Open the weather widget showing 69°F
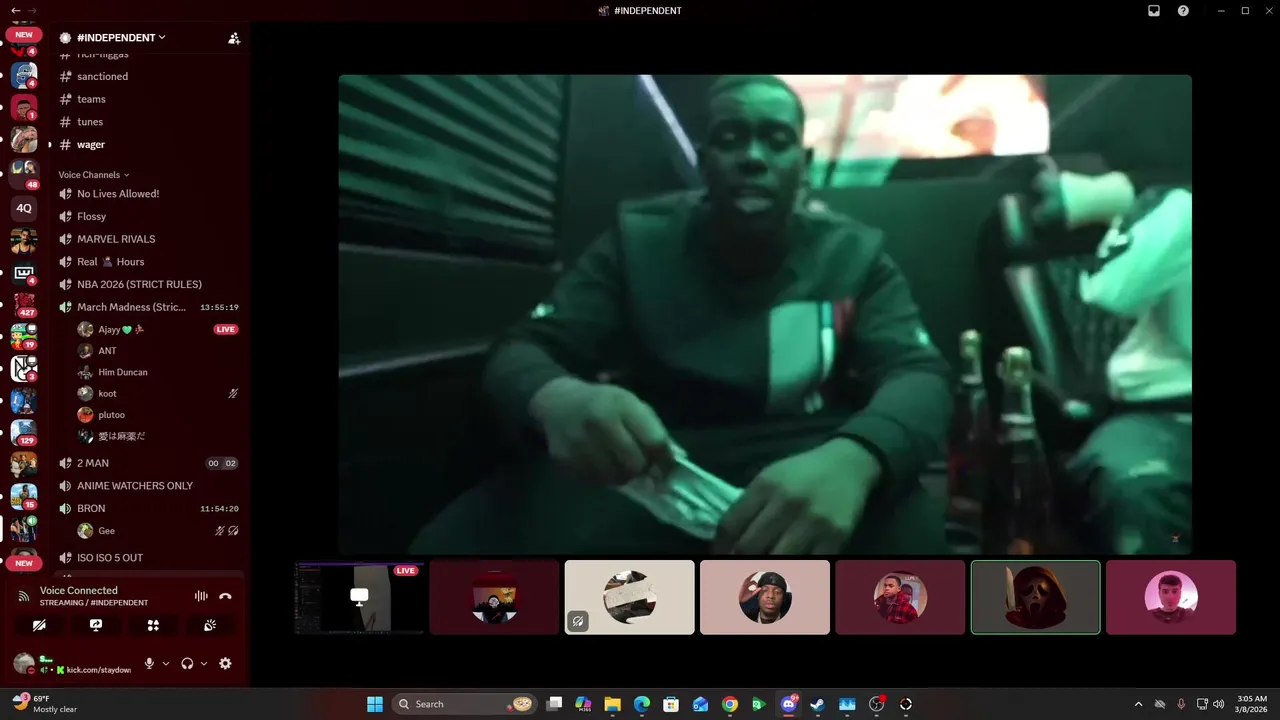 (x=45, y=704)
